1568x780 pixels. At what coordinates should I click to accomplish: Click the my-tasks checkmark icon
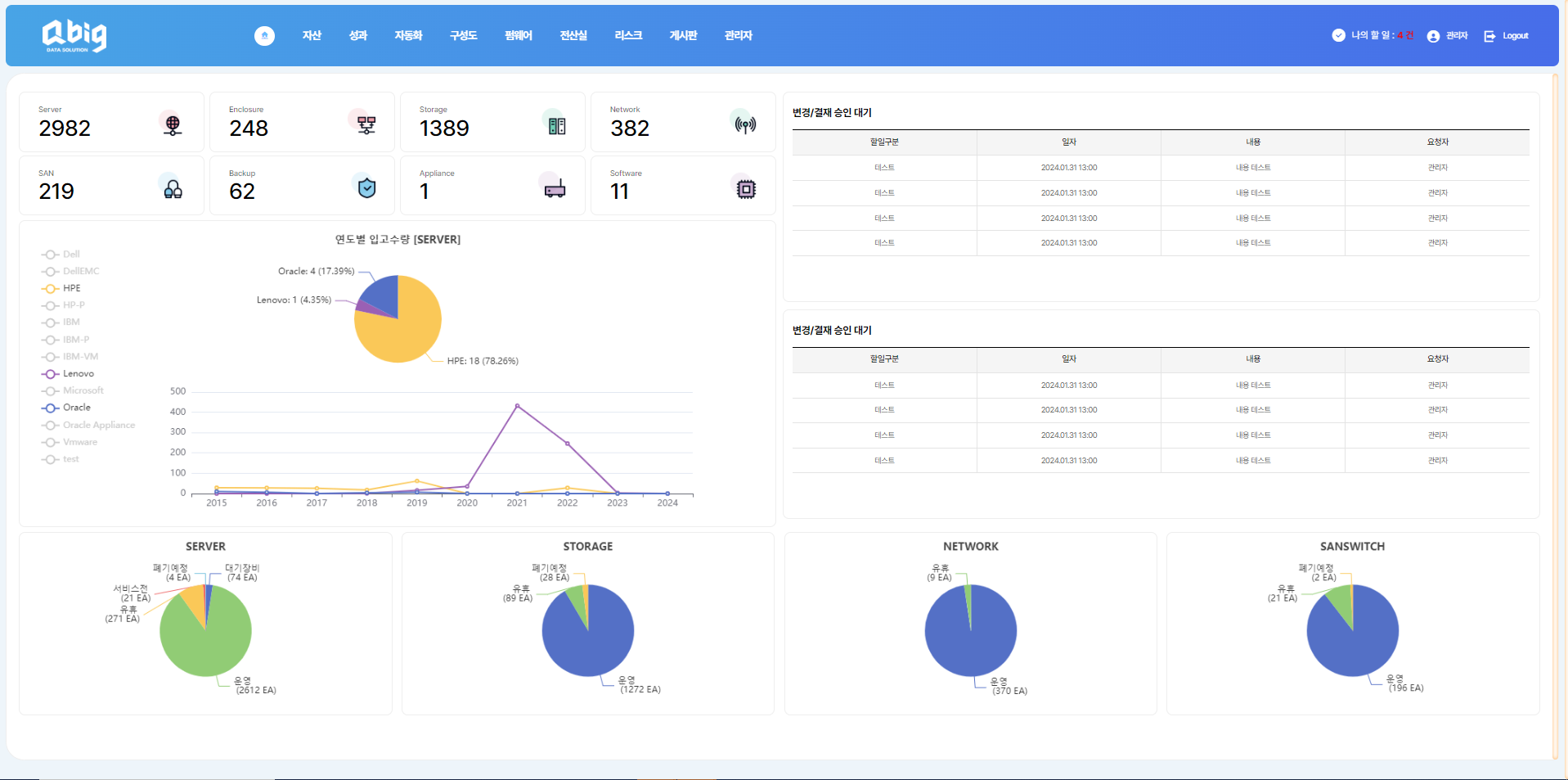[1338, 35]
